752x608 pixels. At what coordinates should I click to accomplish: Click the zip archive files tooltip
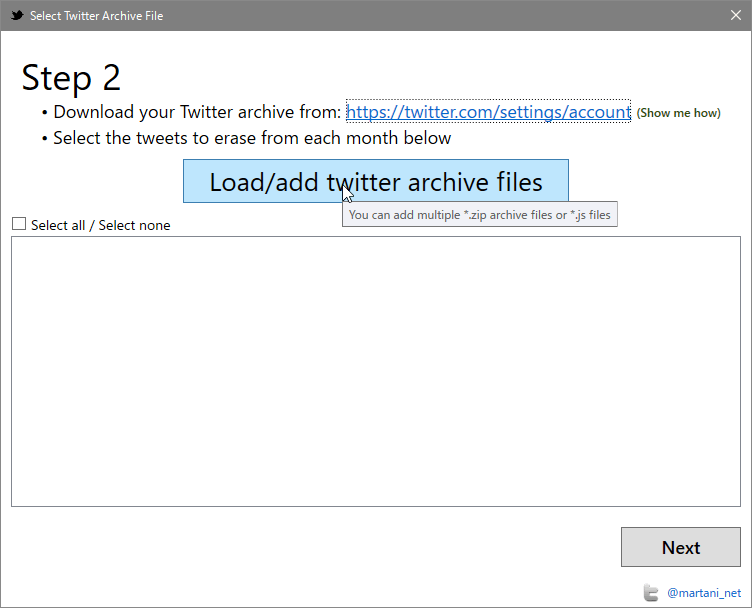(480, 214)
